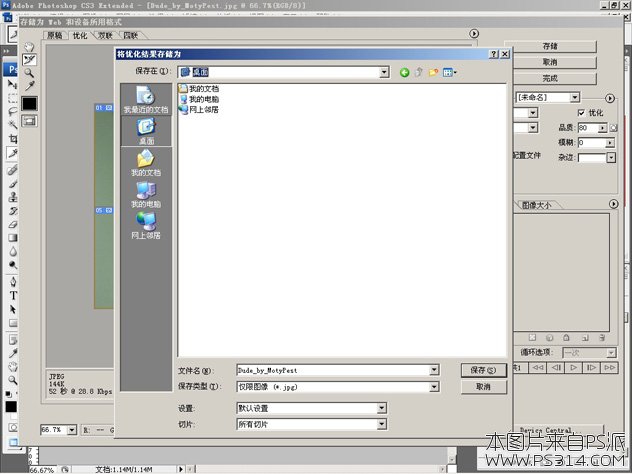Select Photoshop Crop tool in main toolbox
This screenshot has height=474, width=632.
pyautogui.click(x=13, y=139)
